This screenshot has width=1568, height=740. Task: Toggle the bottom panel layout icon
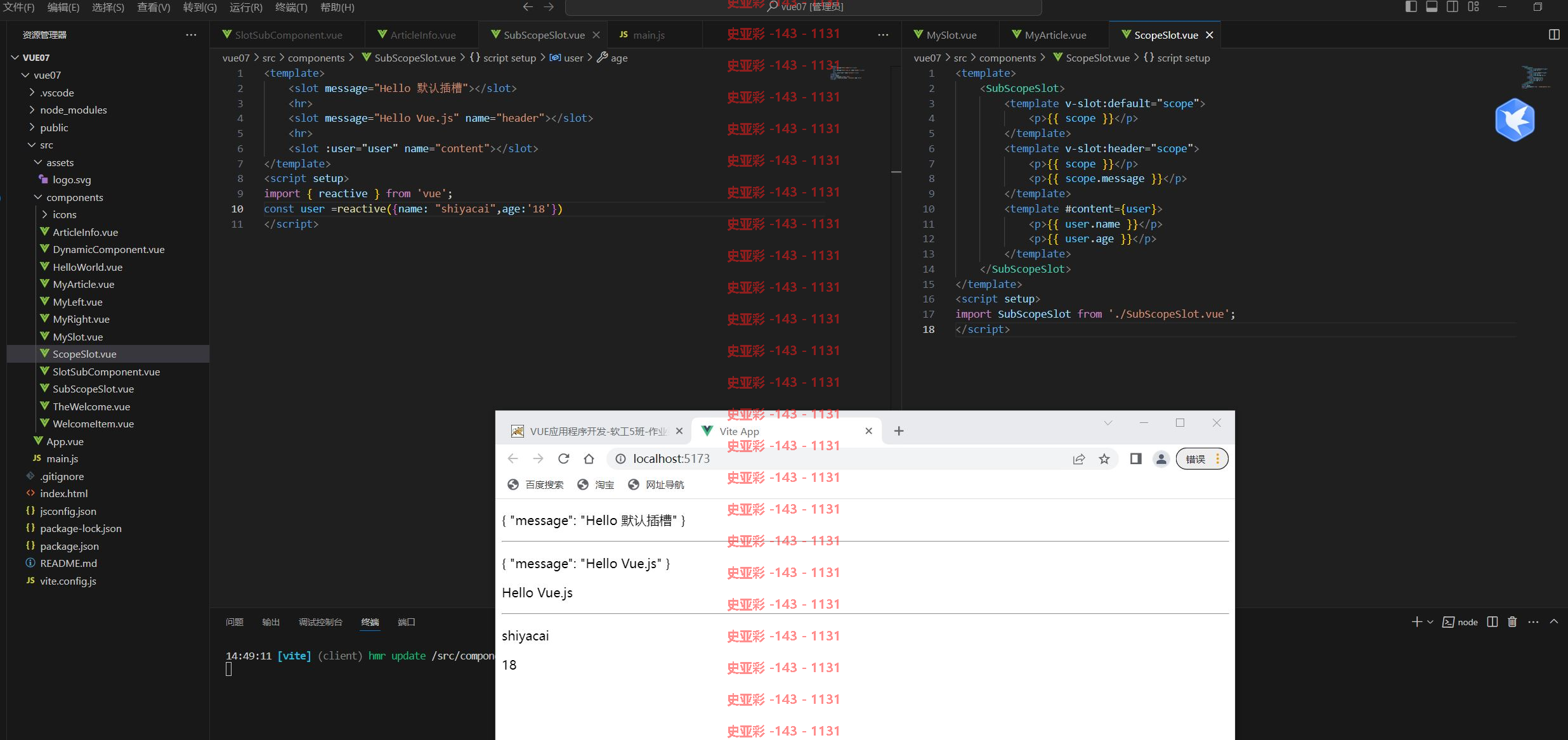click(1432, 7)
